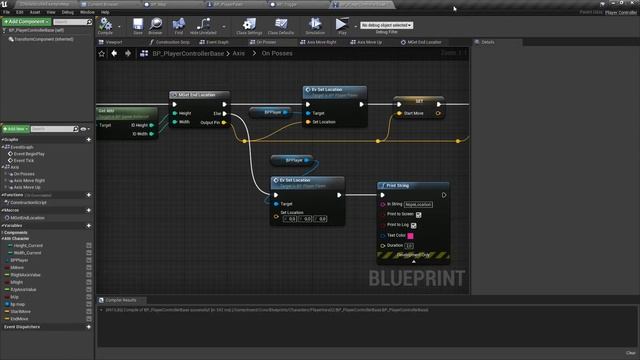Screen dimensions: 640x360
Task: Add a new function with the plus icon
Action: 89,195
